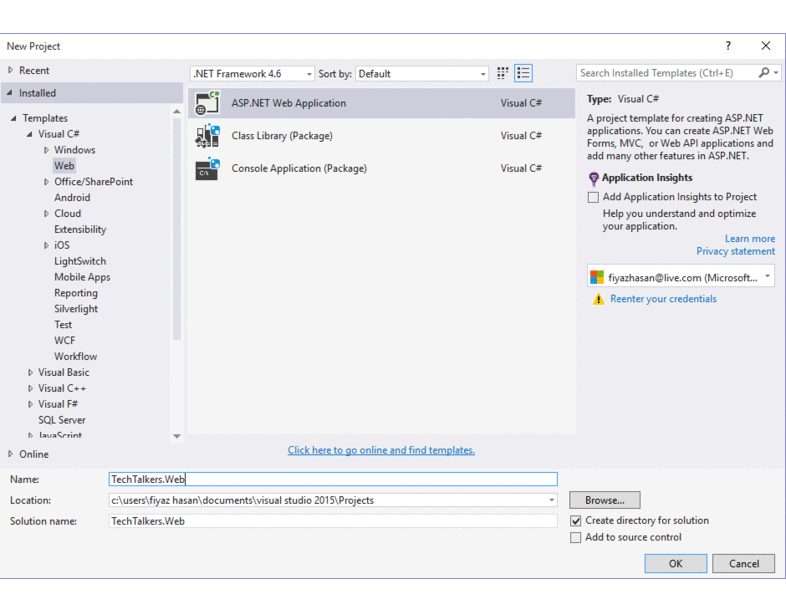Click the search magnifier icon

pos(763,73)
